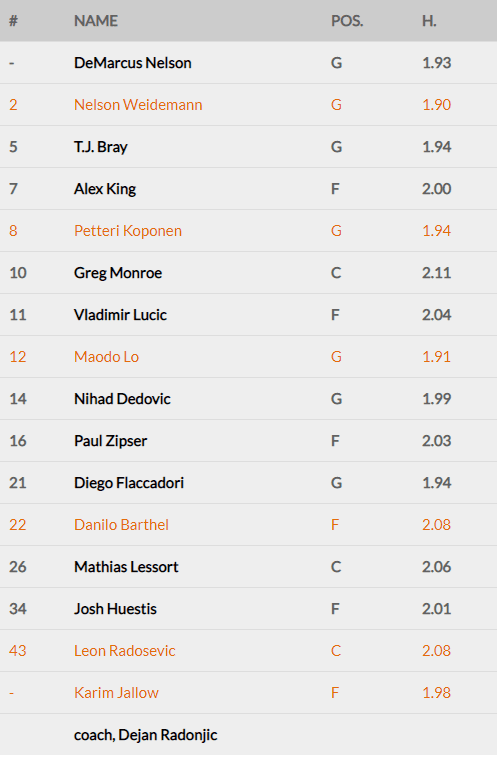Open Danilo Barthel player page
497x757 pixels.
tap(121, 525)
